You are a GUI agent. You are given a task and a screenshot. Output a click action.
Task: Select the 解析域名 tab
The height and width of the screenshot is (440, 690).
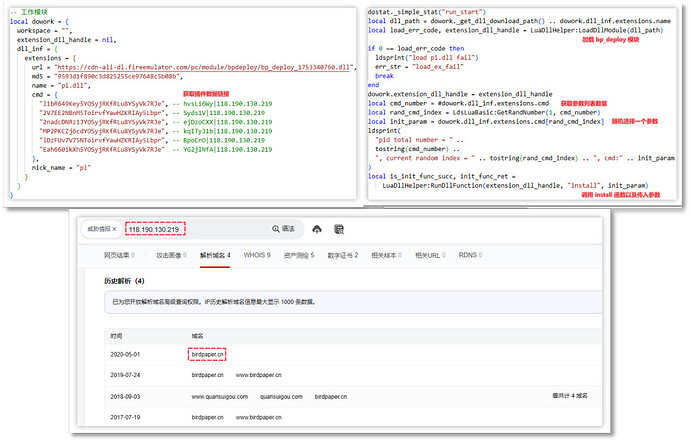[x=215, y=256]
